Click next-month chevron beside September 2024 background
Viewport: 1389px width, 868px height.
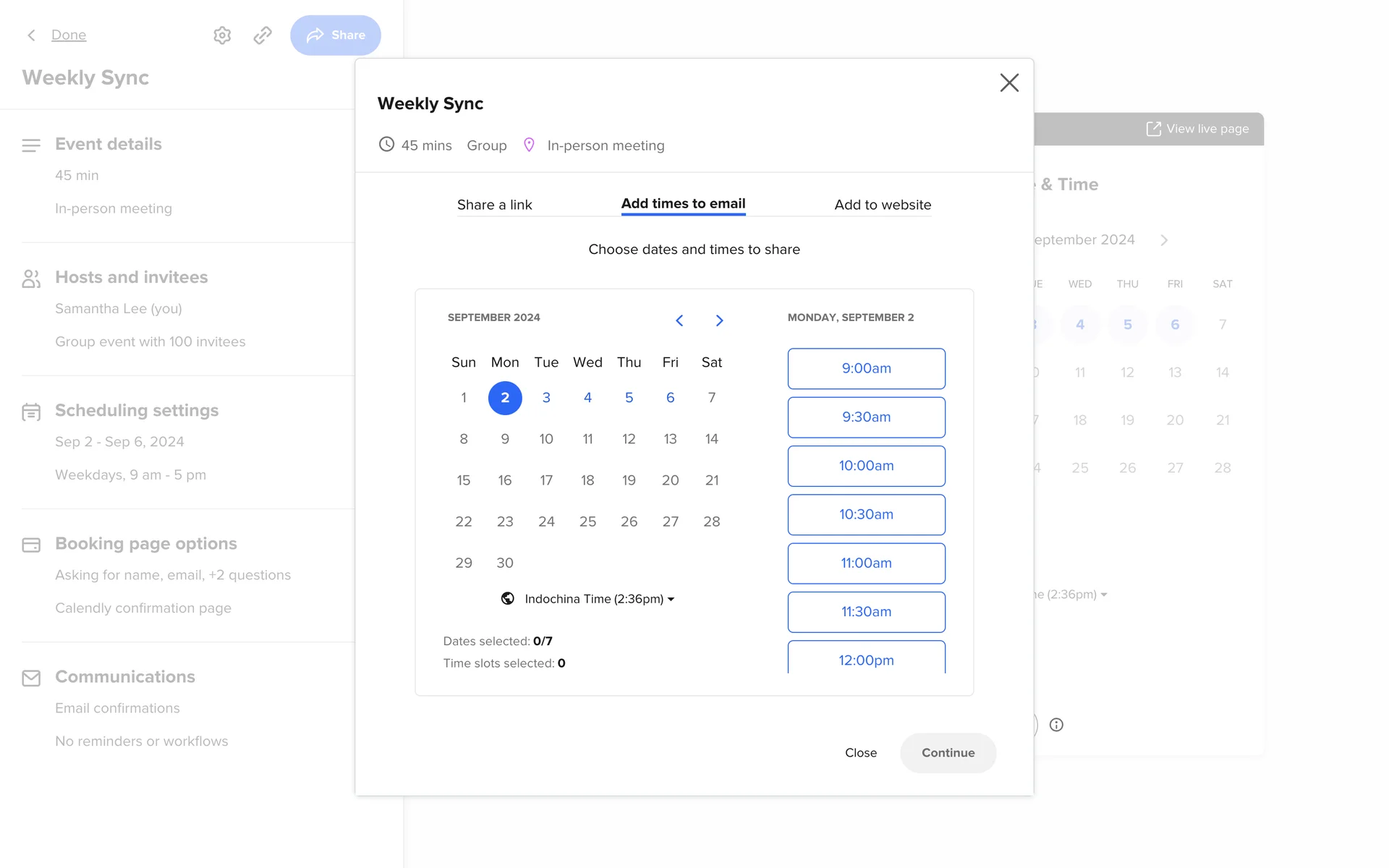click(x=1164, y=240)
